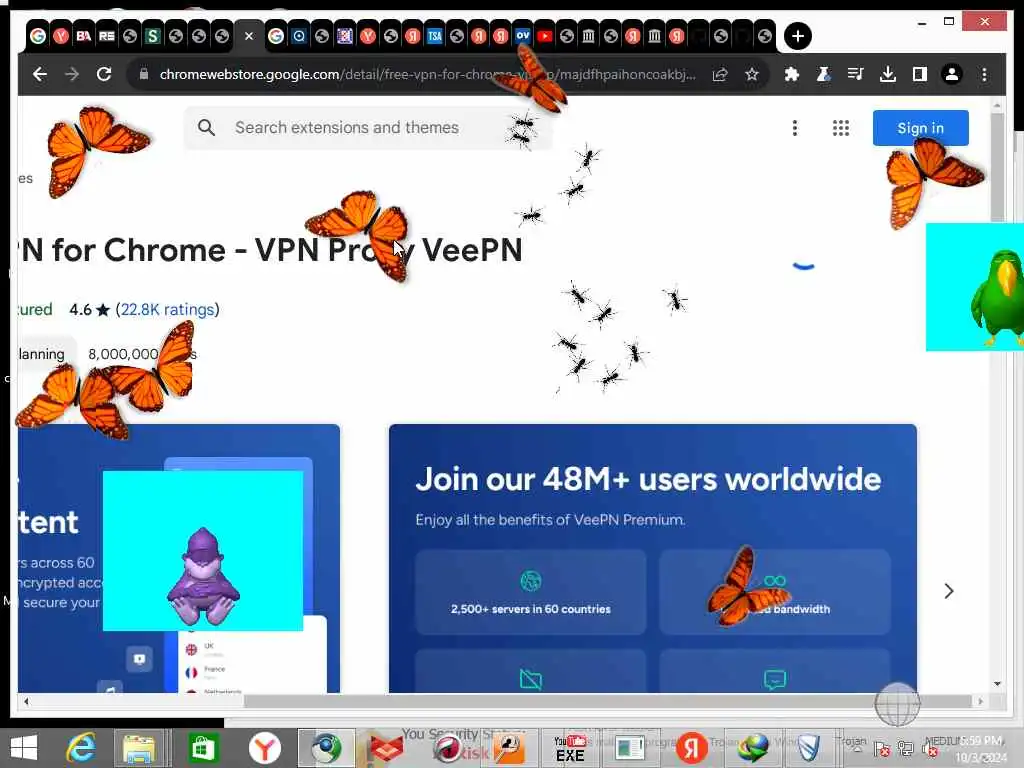Open a new tab with the plus button

coord(797,36)
